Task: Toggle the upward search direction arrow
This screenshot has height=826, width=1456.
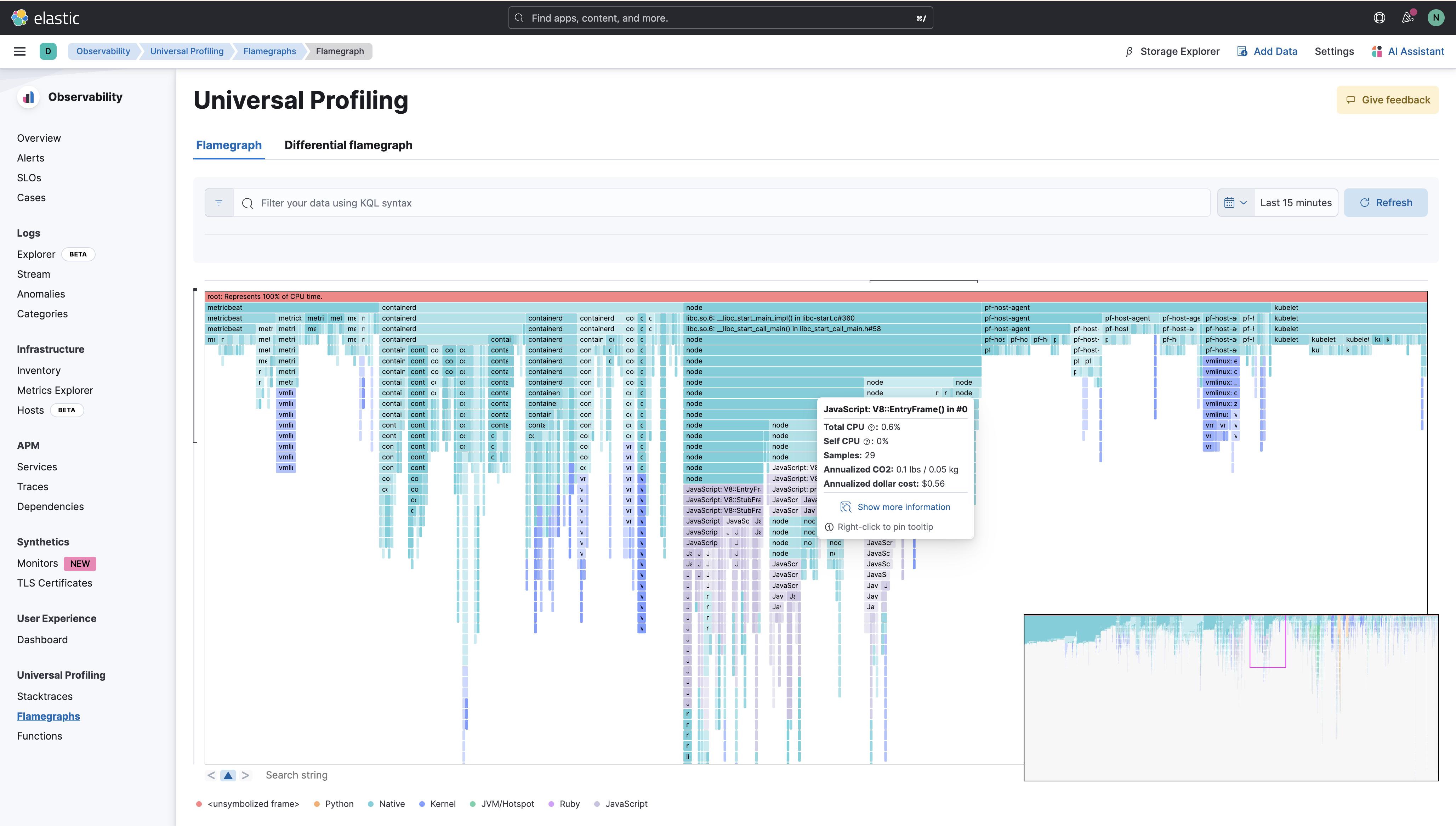Action: click(x=228, y=775)
